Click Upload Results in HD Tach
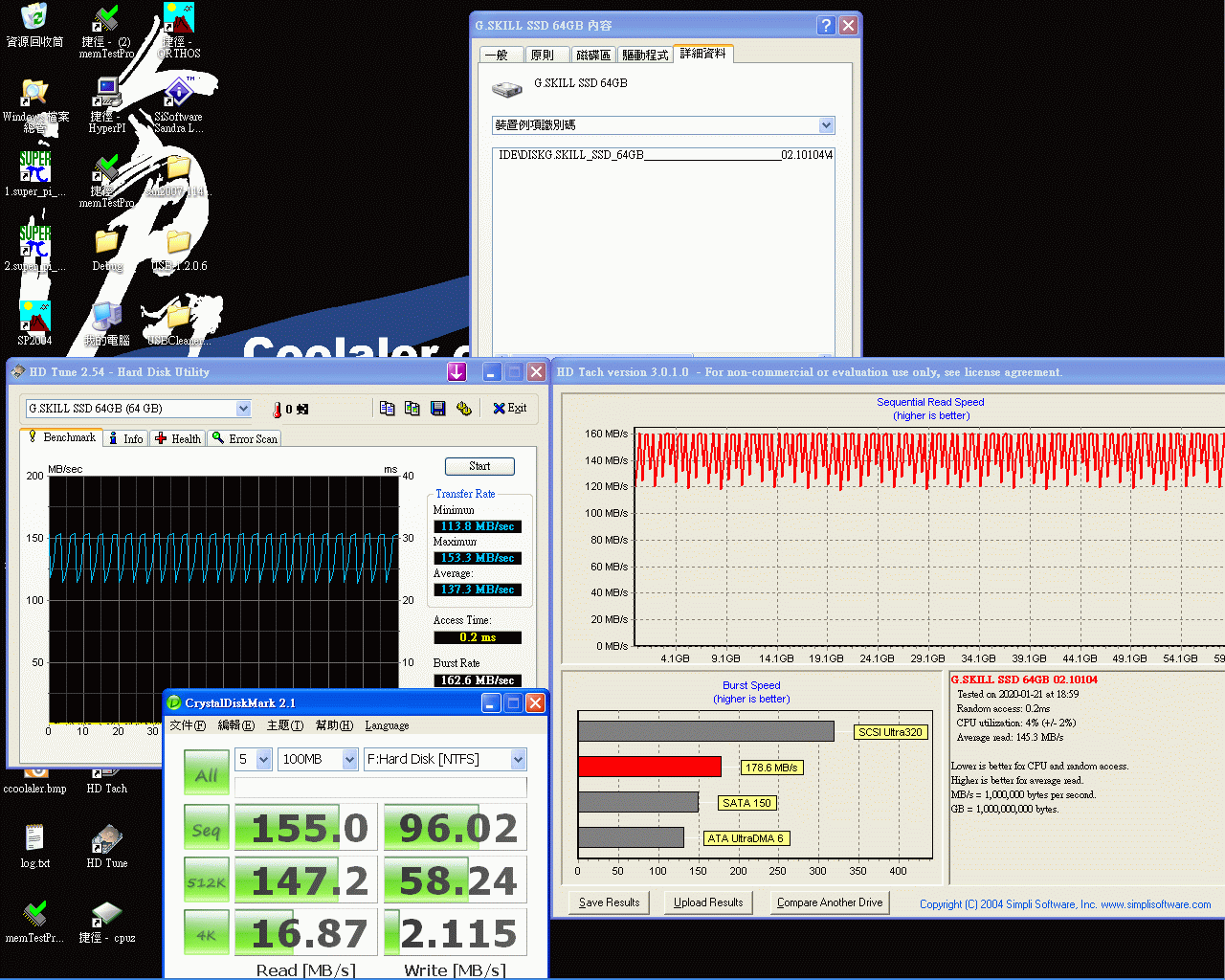This screenshot has height=980, width=1225. tap(708, 902)
